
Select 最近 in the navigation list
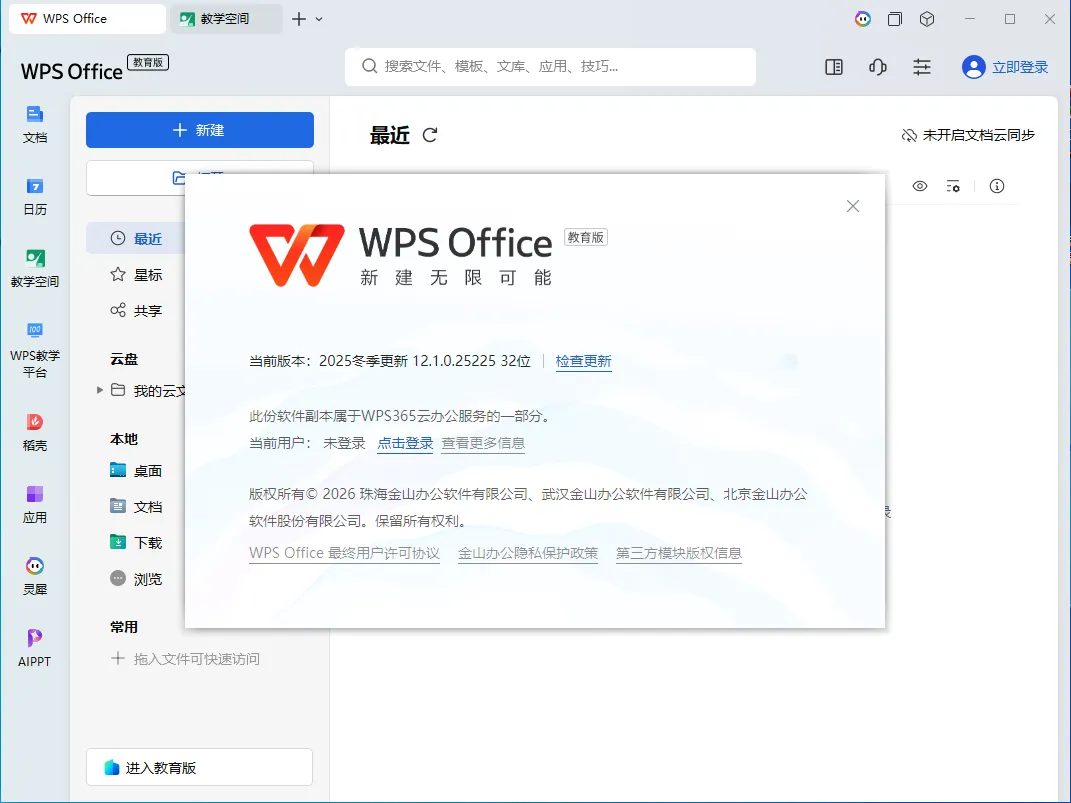pos(135,238)
